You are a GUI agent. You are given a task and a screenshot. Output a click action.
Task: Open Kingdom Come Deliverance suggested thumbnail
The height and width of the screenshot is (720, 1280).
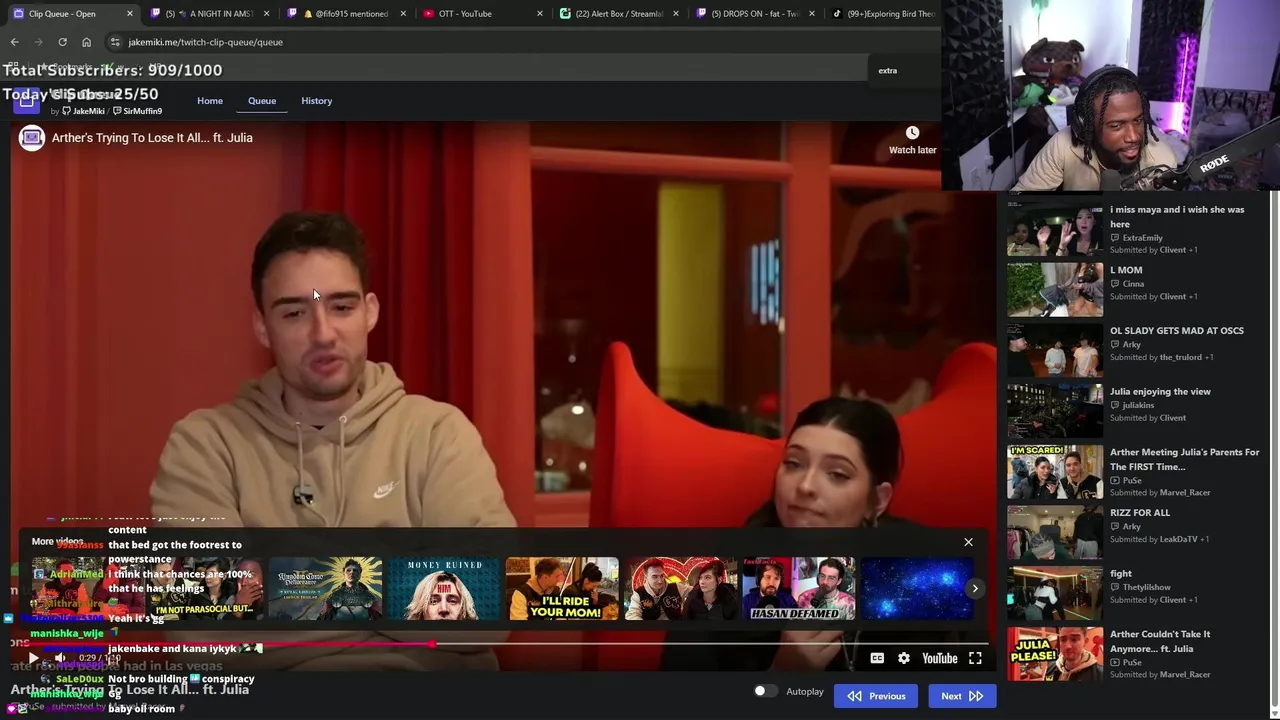tap(325, 588)
